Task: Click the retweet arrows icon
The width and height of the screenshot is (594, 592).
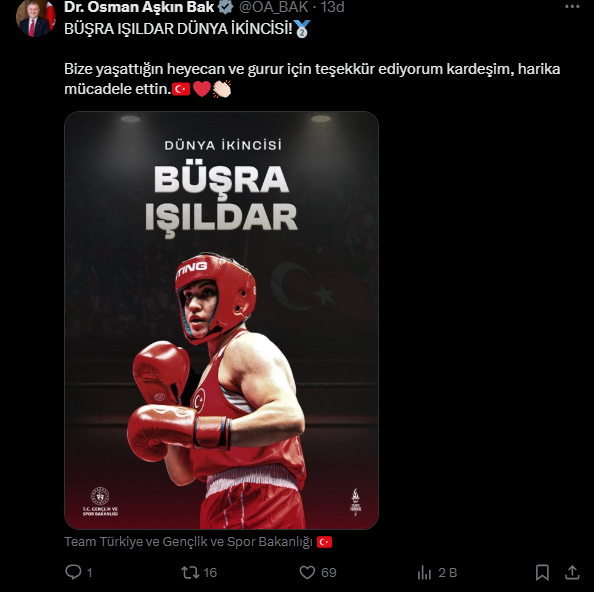Action: tap(190, 572)
